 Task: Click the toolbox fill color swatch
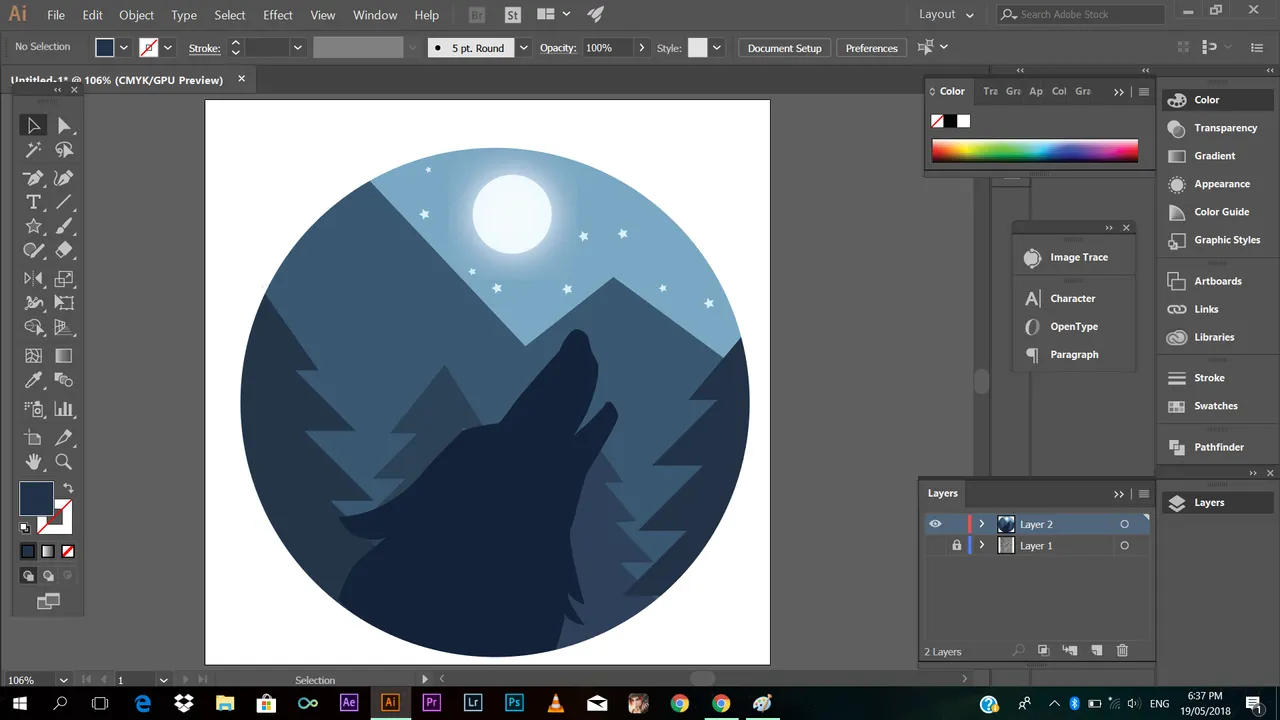[x=36, y=497]
